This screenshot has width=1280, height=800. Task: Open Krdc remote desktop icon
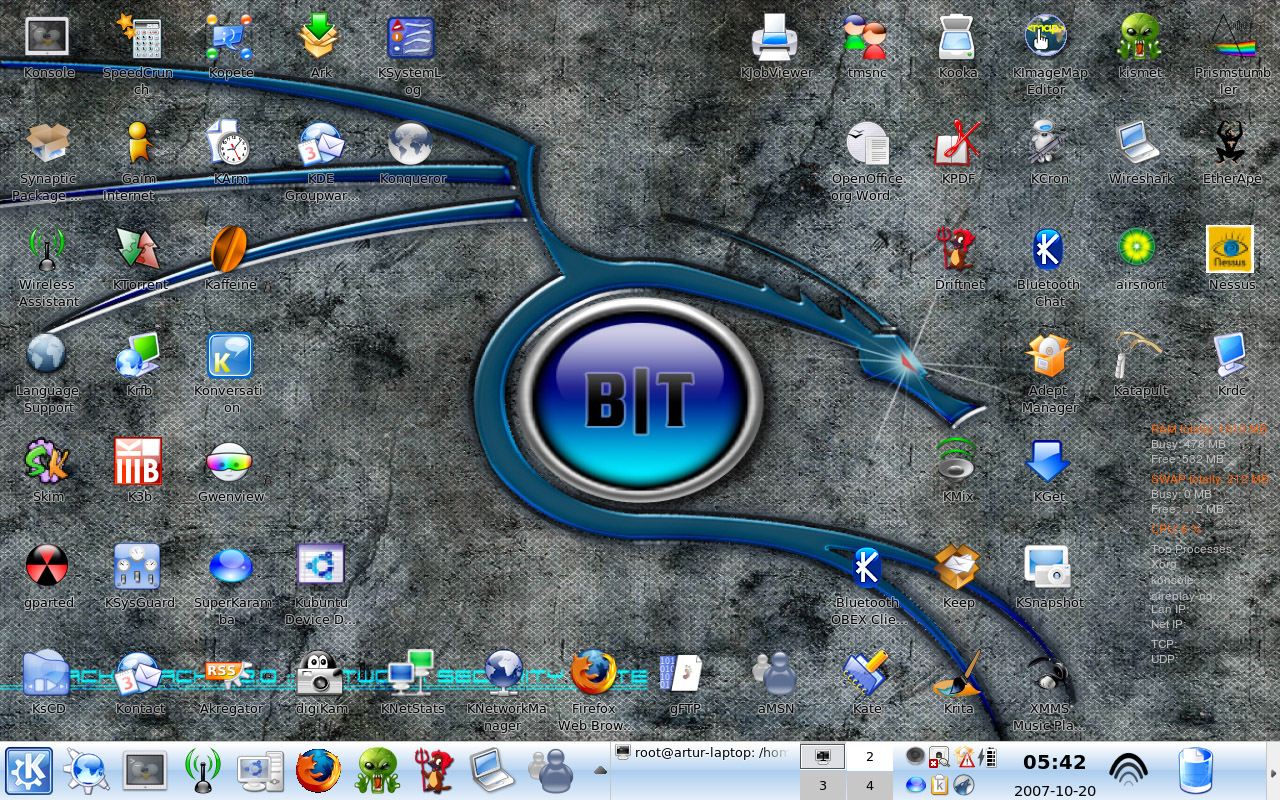pos(1231,355)
